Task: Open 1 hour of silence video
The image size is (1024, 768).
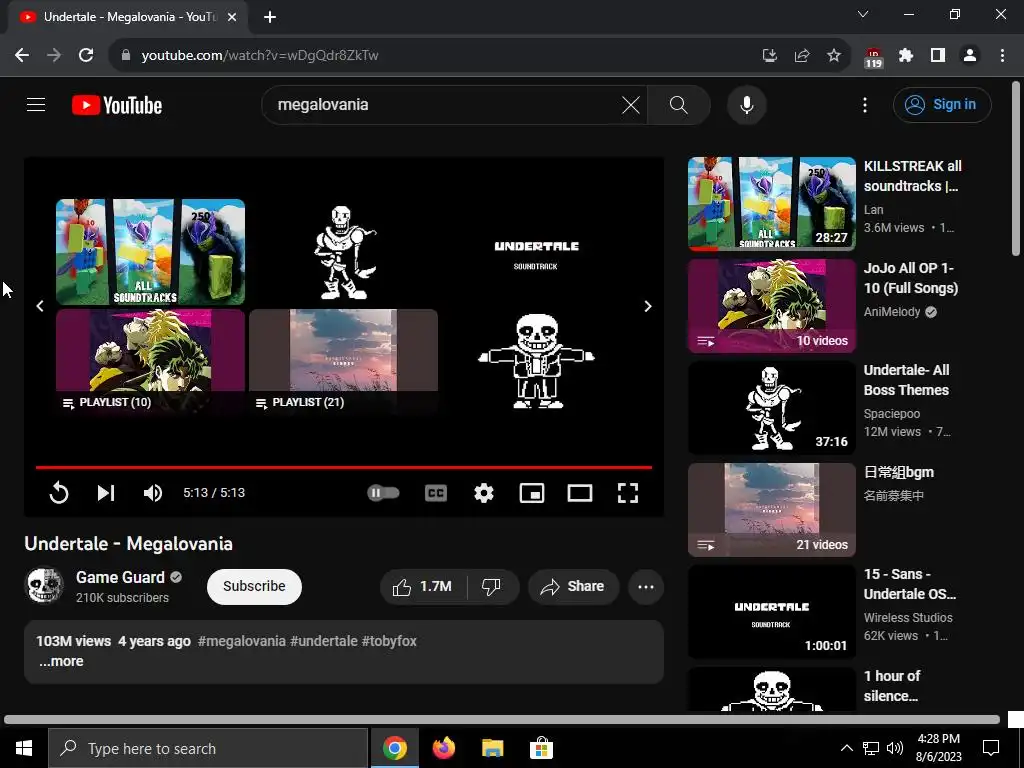Action: 892,686
